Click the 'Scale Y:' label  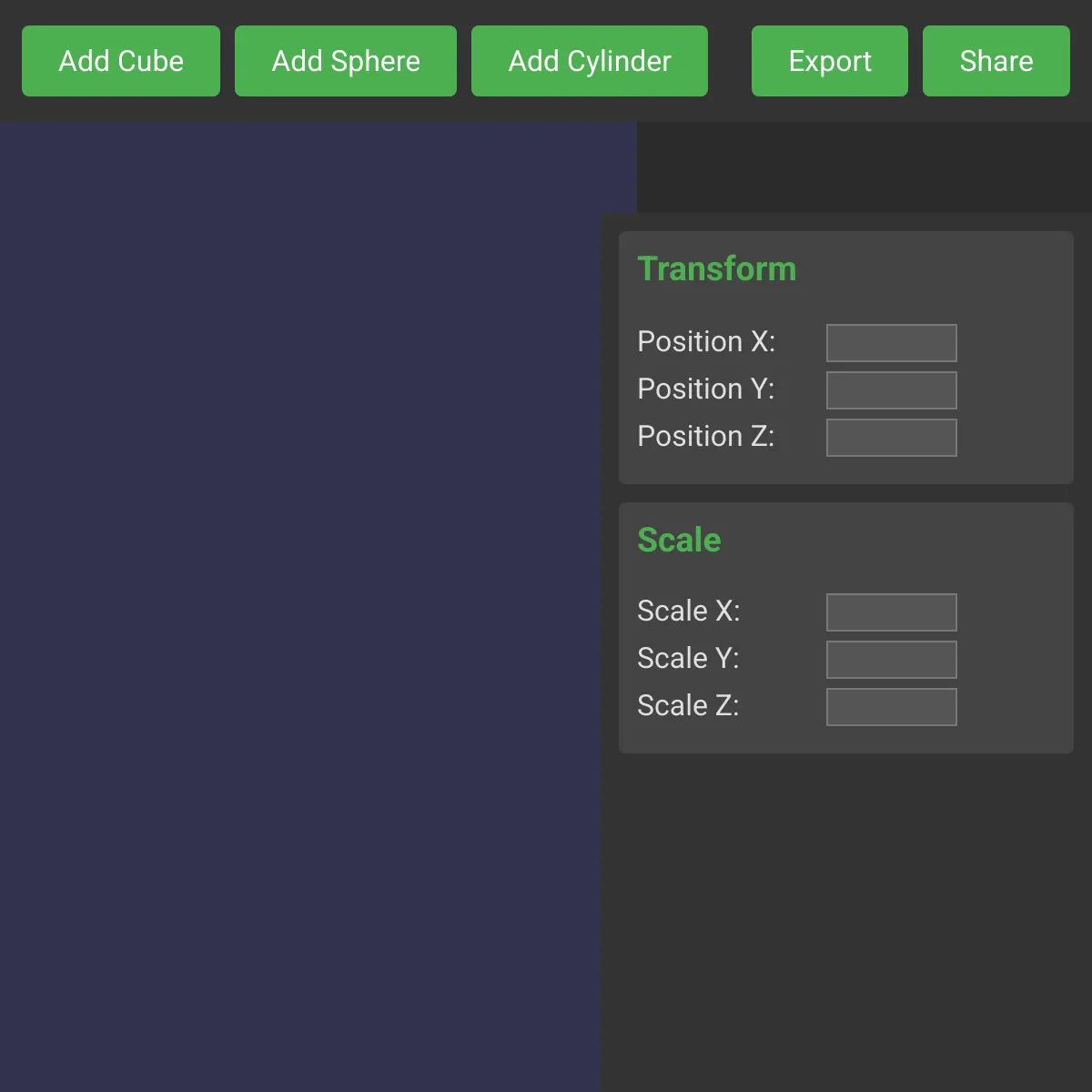[689, 658]
